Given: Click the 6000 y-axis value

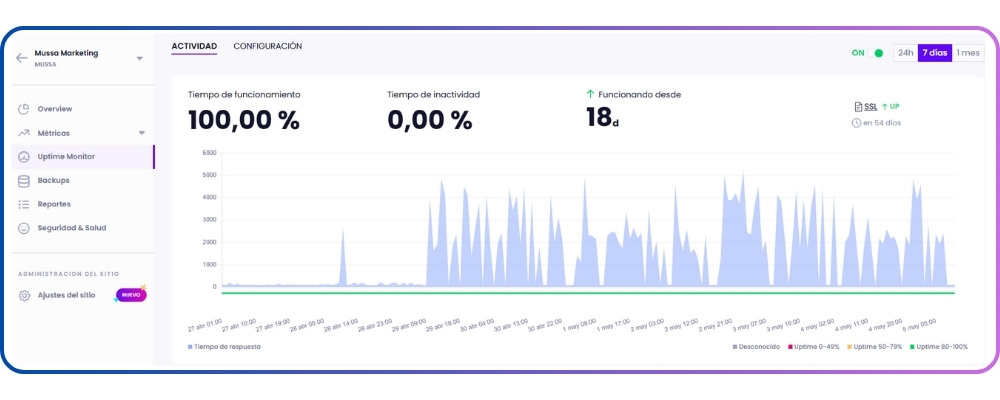Looking at the screenshot, I should 209,153.
